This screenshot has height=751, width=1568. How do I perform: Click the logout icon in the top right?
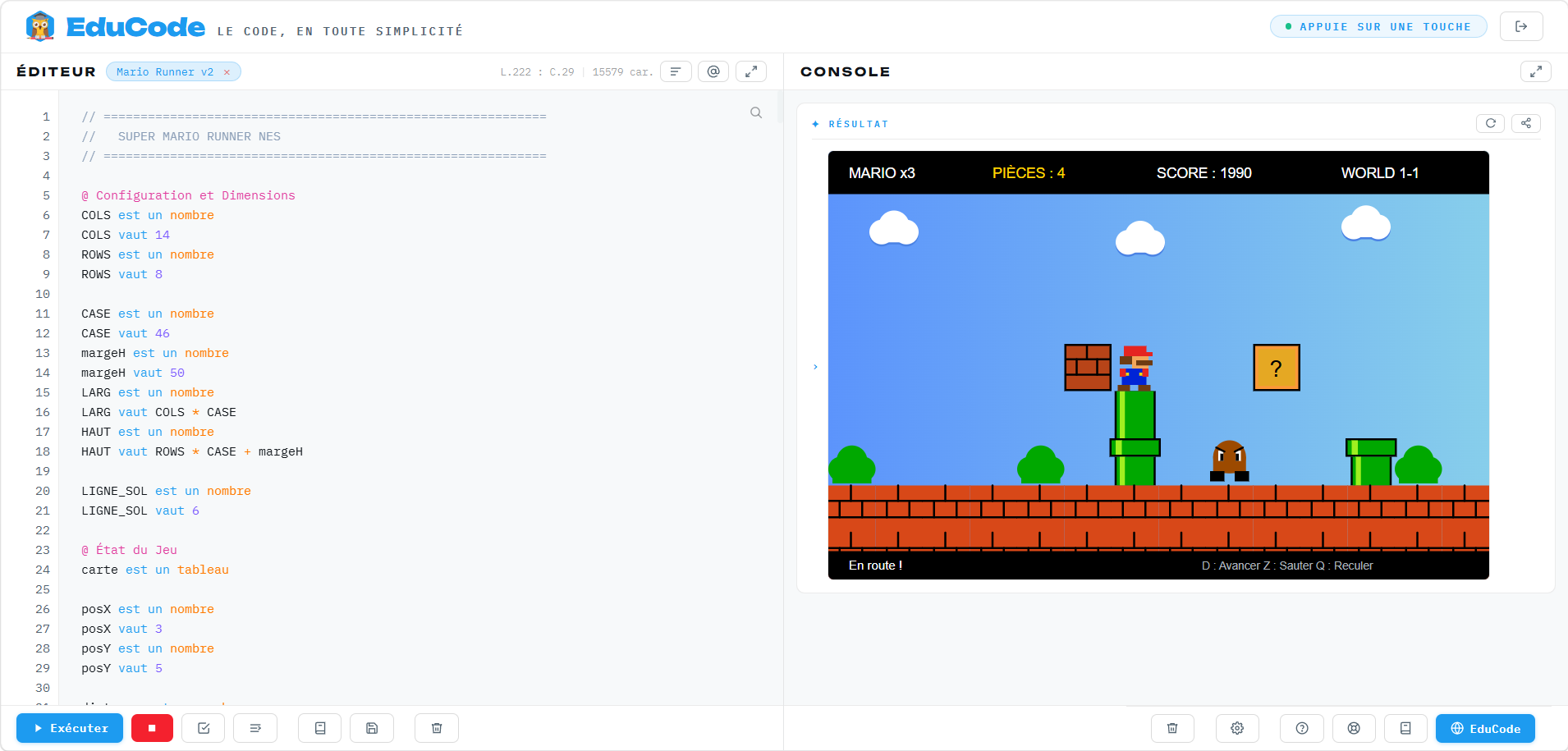[1521, 26]
